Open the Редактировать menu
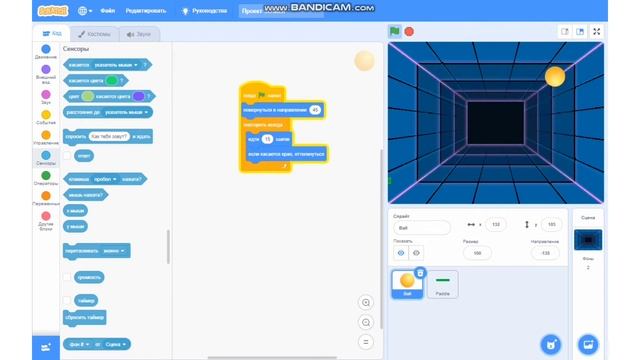The width and height of the screenshot is (640, 360). [x=146, y=11]
